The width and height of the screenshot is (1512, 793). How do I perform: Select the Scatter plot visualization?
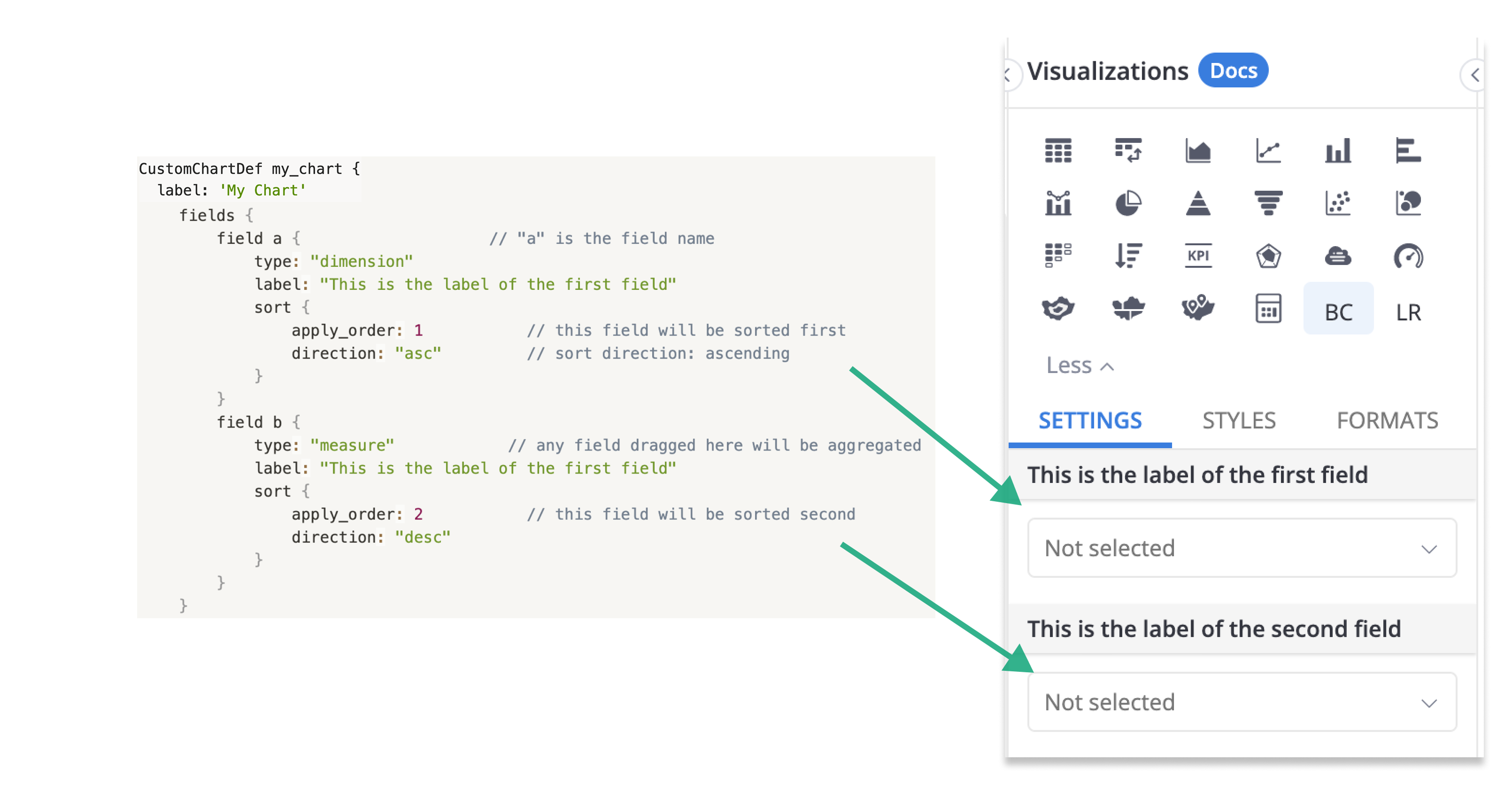pyautogui.click(x=1338, y=203)
